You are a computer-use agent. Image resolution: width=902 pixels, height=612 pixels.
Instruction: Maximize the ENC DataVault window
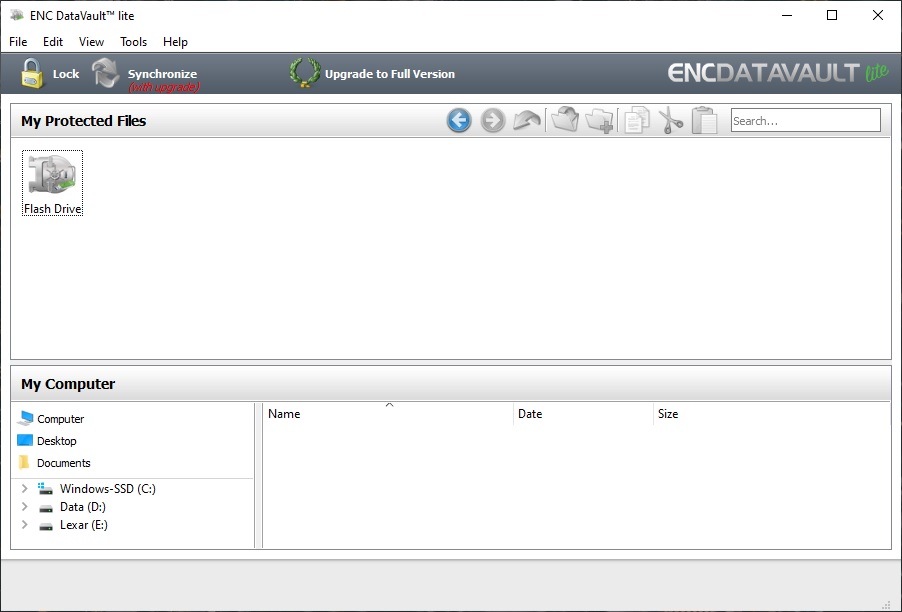[x=832, y=16]
